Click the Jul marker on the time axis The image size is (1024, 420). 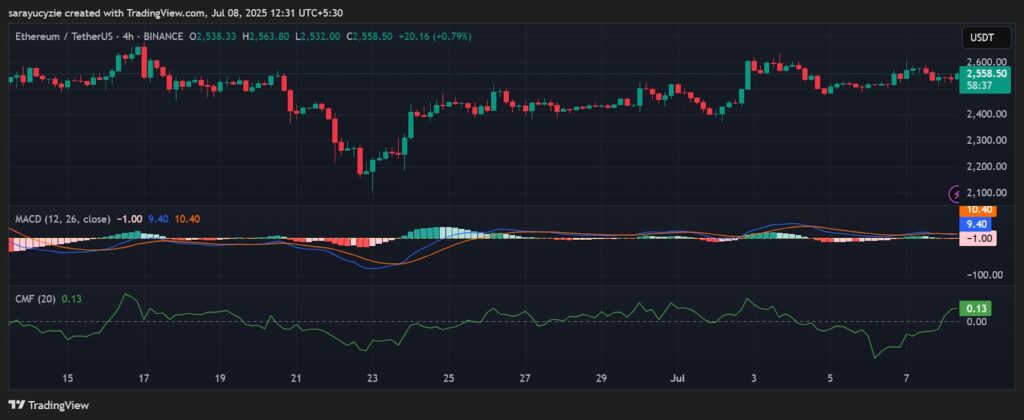tap(678, 379)
